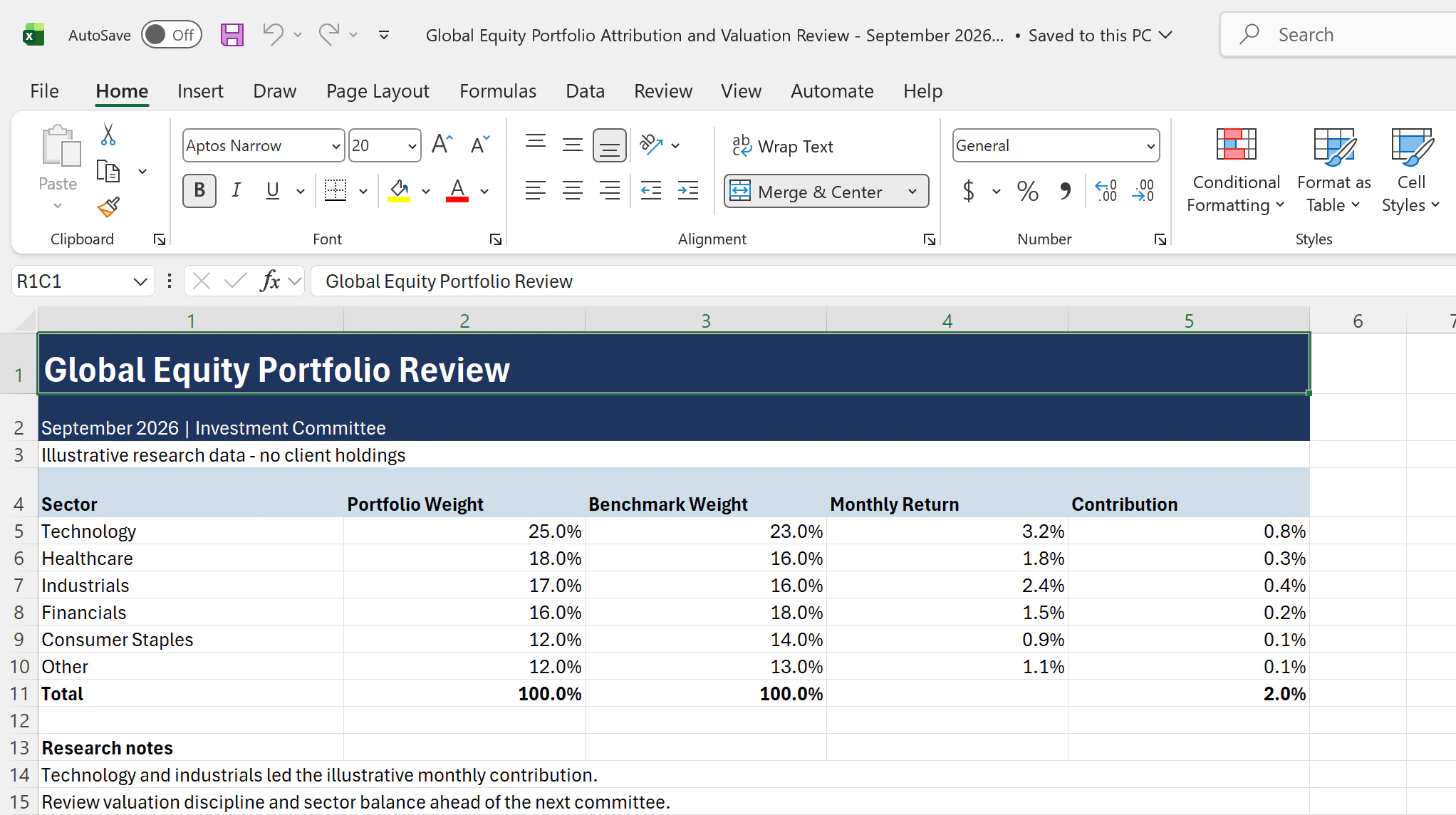Image resolution: width=1456 pixels, height=815 pixels.
Task: Increase font size with larger A icon
Action: click(442, 145)
